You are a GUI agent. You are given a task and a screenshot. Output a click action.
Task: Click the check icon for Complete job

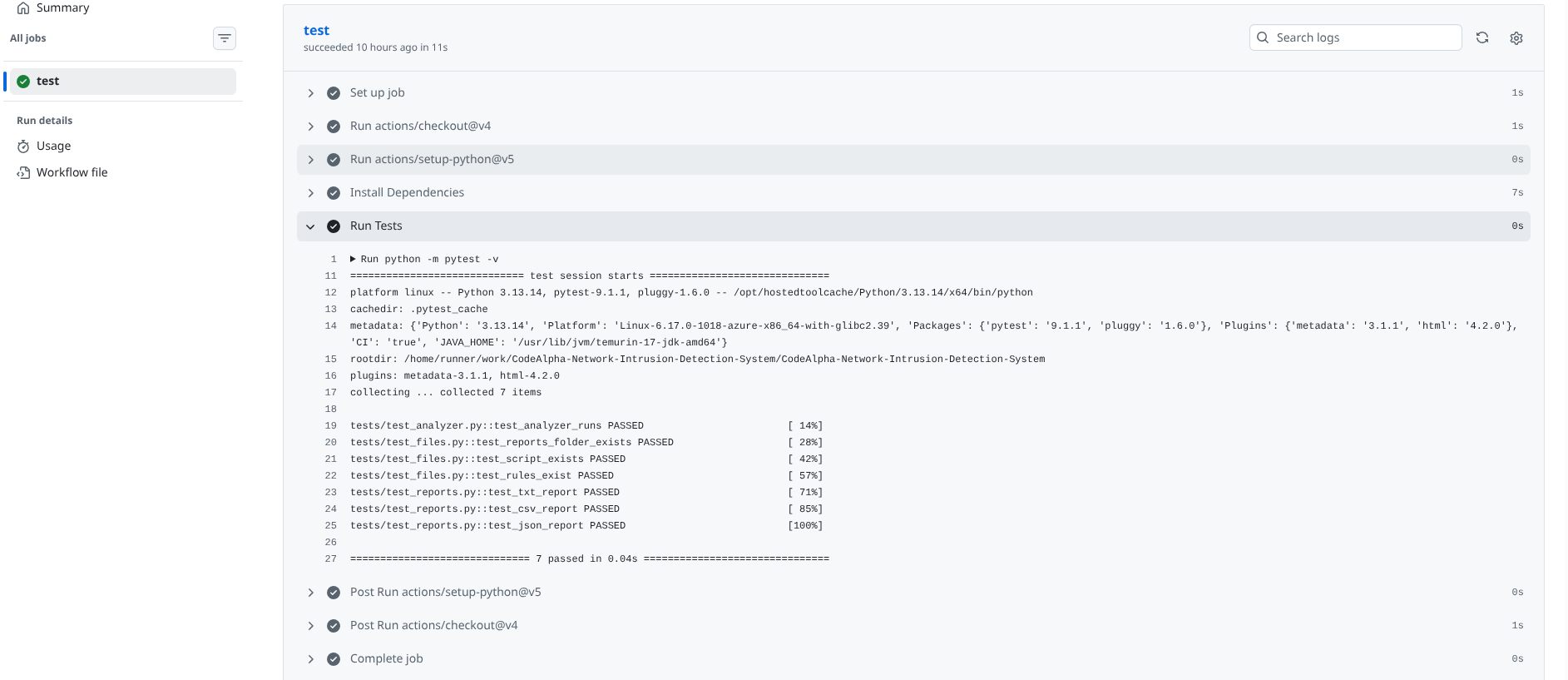click(334, 659)
